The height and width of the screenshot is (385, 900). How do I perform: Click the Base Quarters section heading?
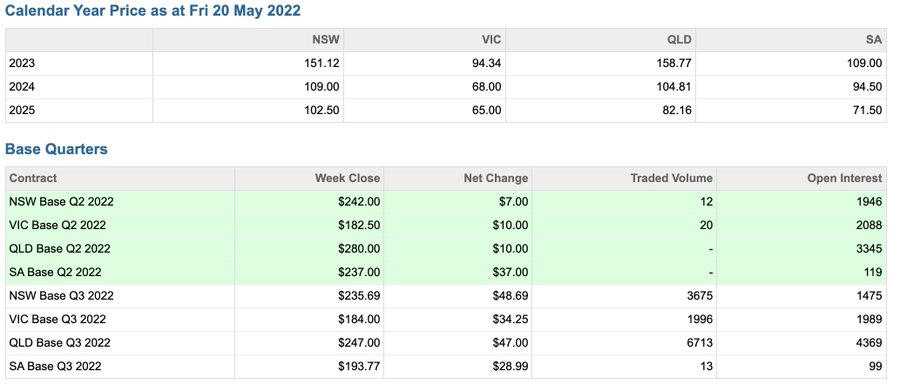point(56,149)
